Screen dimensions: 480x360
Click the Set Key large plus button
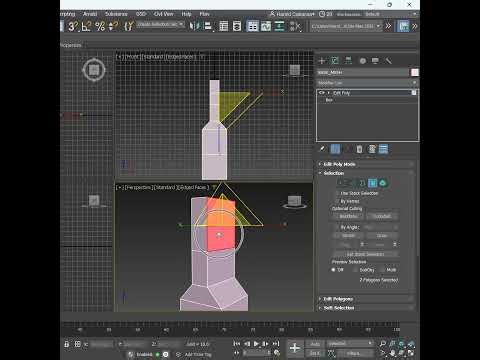[x=295, y=348]
